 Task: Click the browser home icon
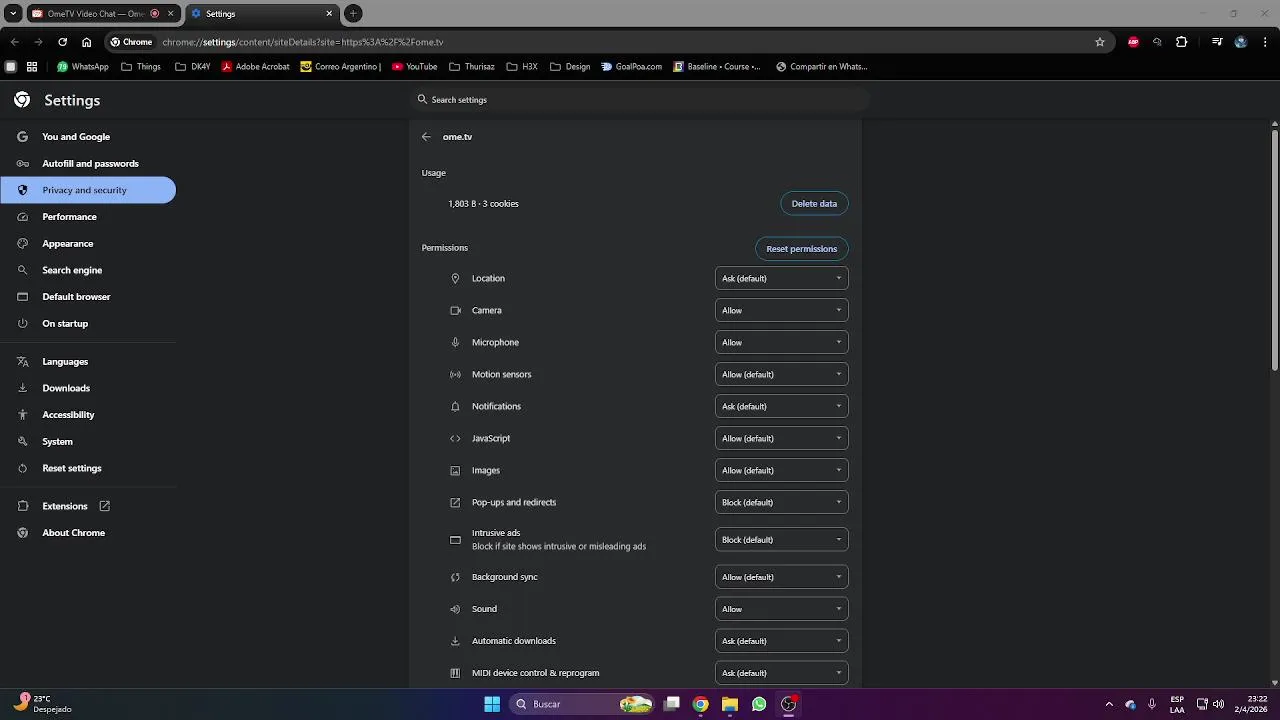(x=87, y=42)
